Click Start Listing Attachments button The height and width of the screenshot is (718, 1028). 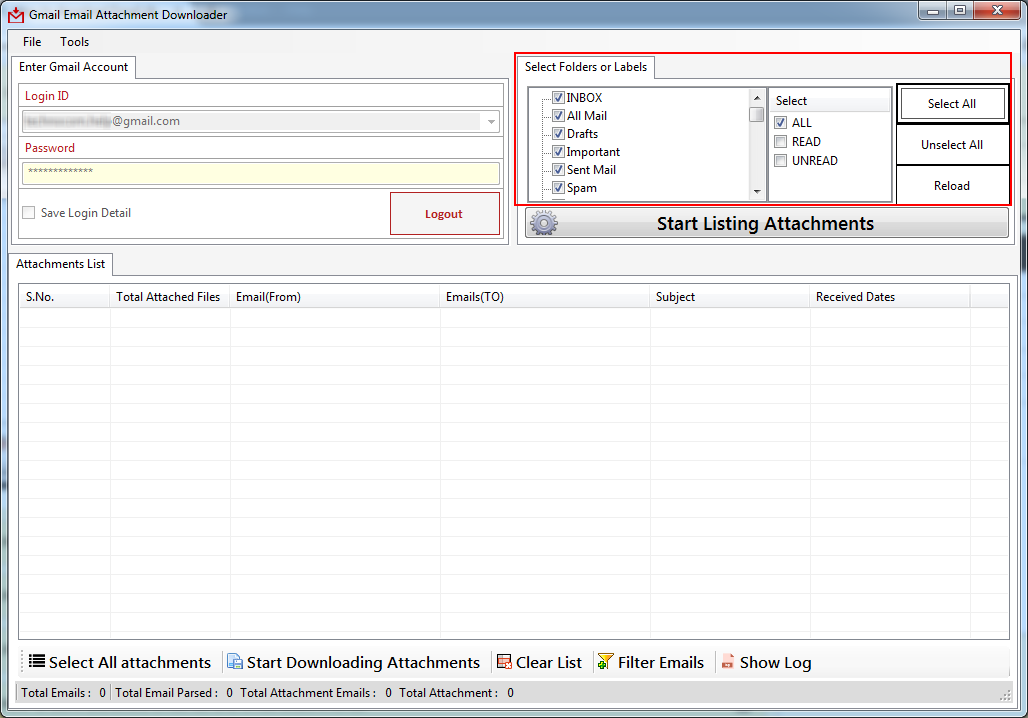click(766, 224)
